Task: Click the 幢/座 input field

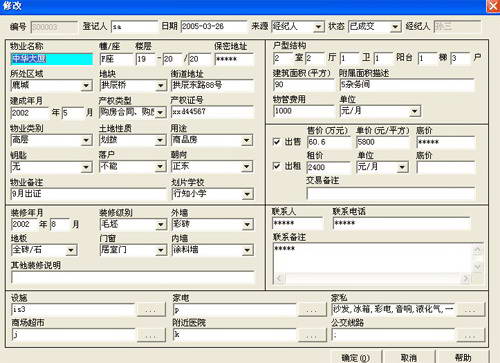Action: click(x=116, y=59)
